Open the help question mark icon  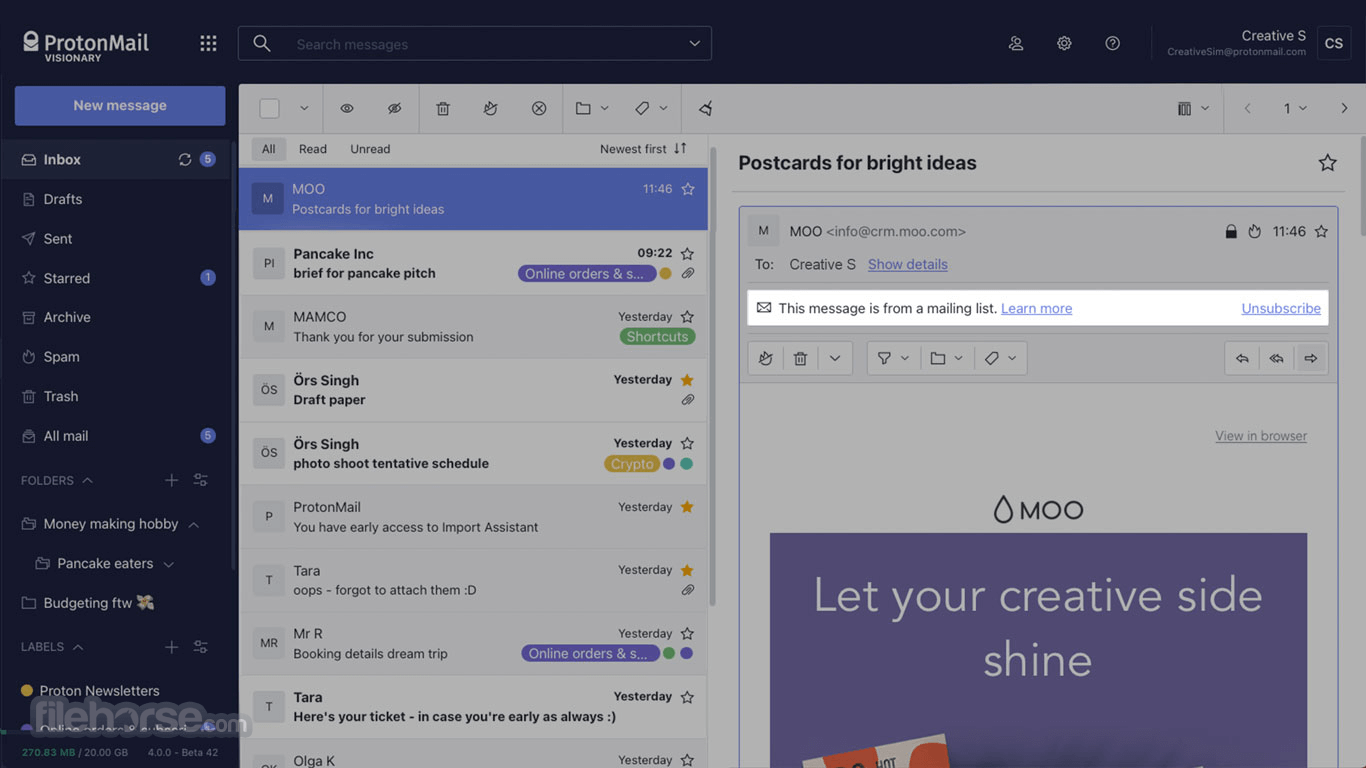(1112, 43)
